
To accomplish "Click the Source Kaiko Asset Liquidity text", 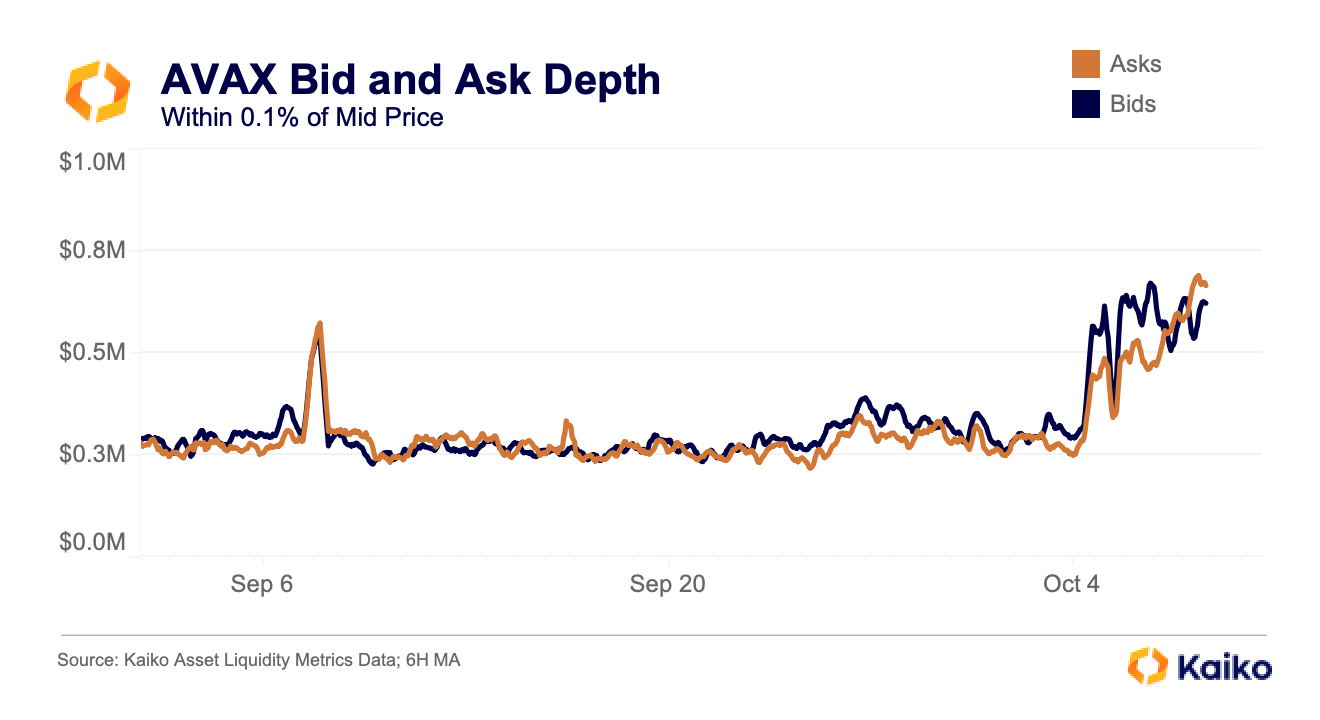I will pos(258,661).
